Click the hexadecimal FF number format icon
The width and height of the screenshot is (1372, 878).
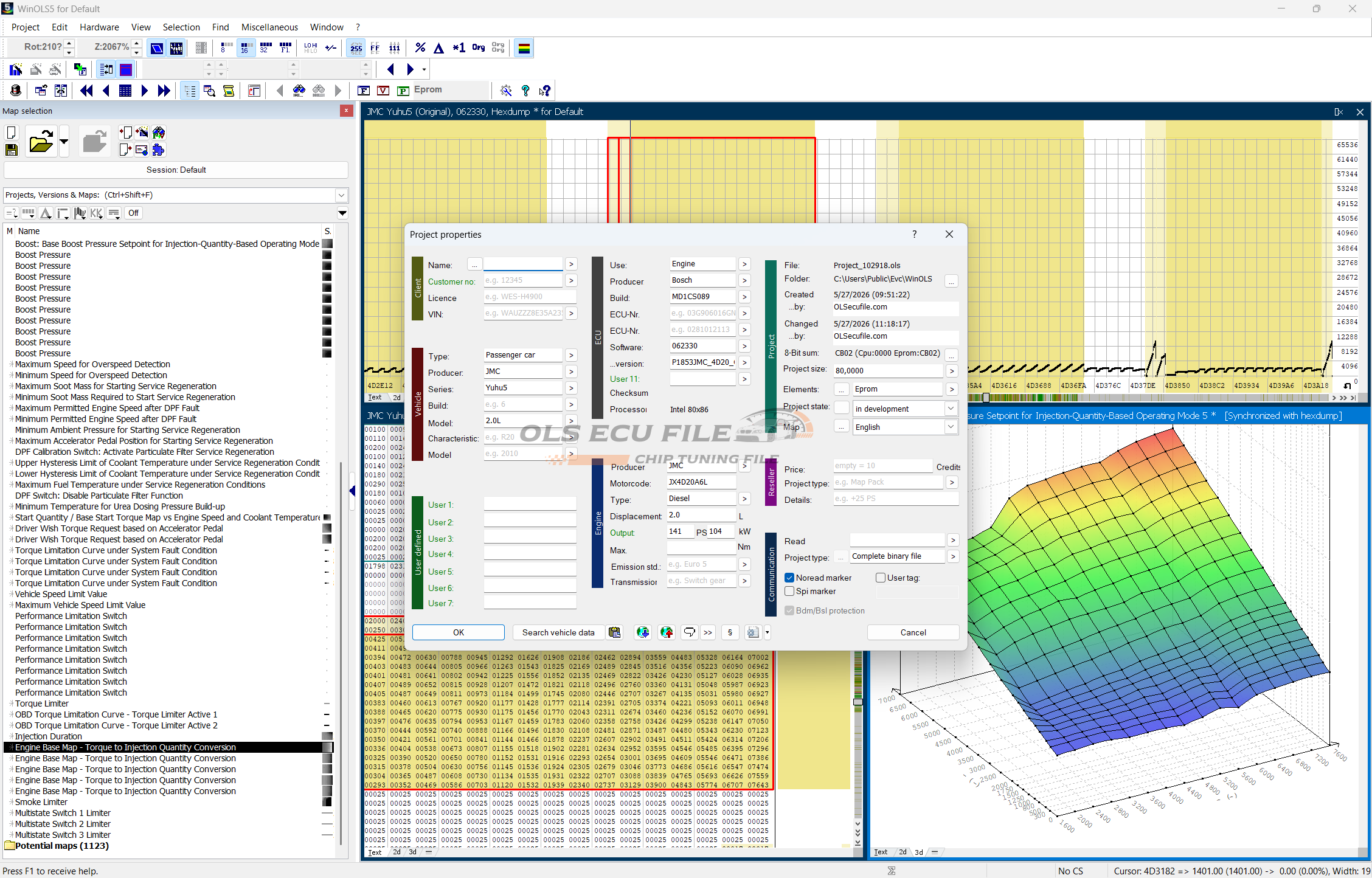[375, 47]
